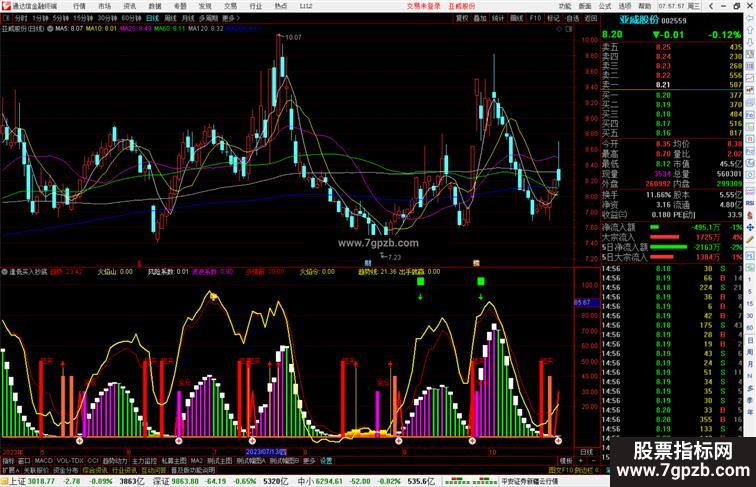Image resolution: width=756 pixels, height=487 pixels.
Task: Switch chart to 5分钟 period
Action: pos(61,18)
